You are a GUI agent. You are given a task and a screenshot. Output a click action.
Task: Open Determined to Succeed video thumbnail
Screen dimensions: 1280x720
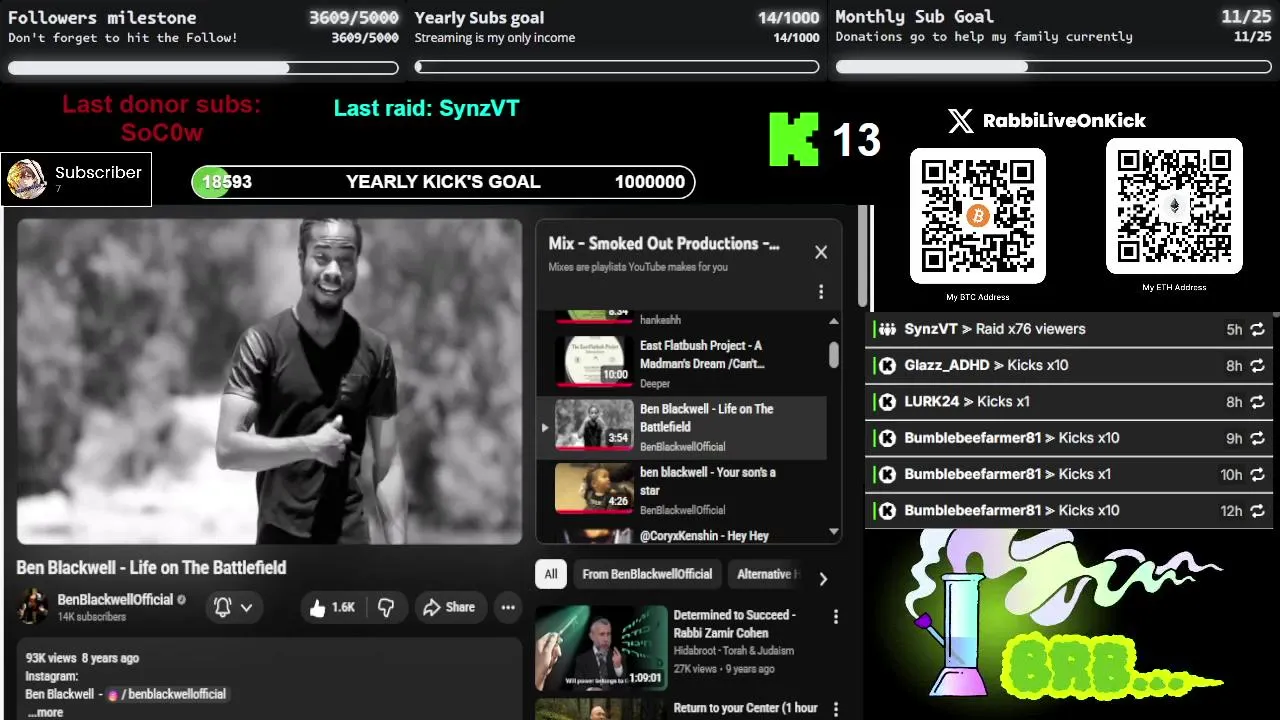(601, 648)
